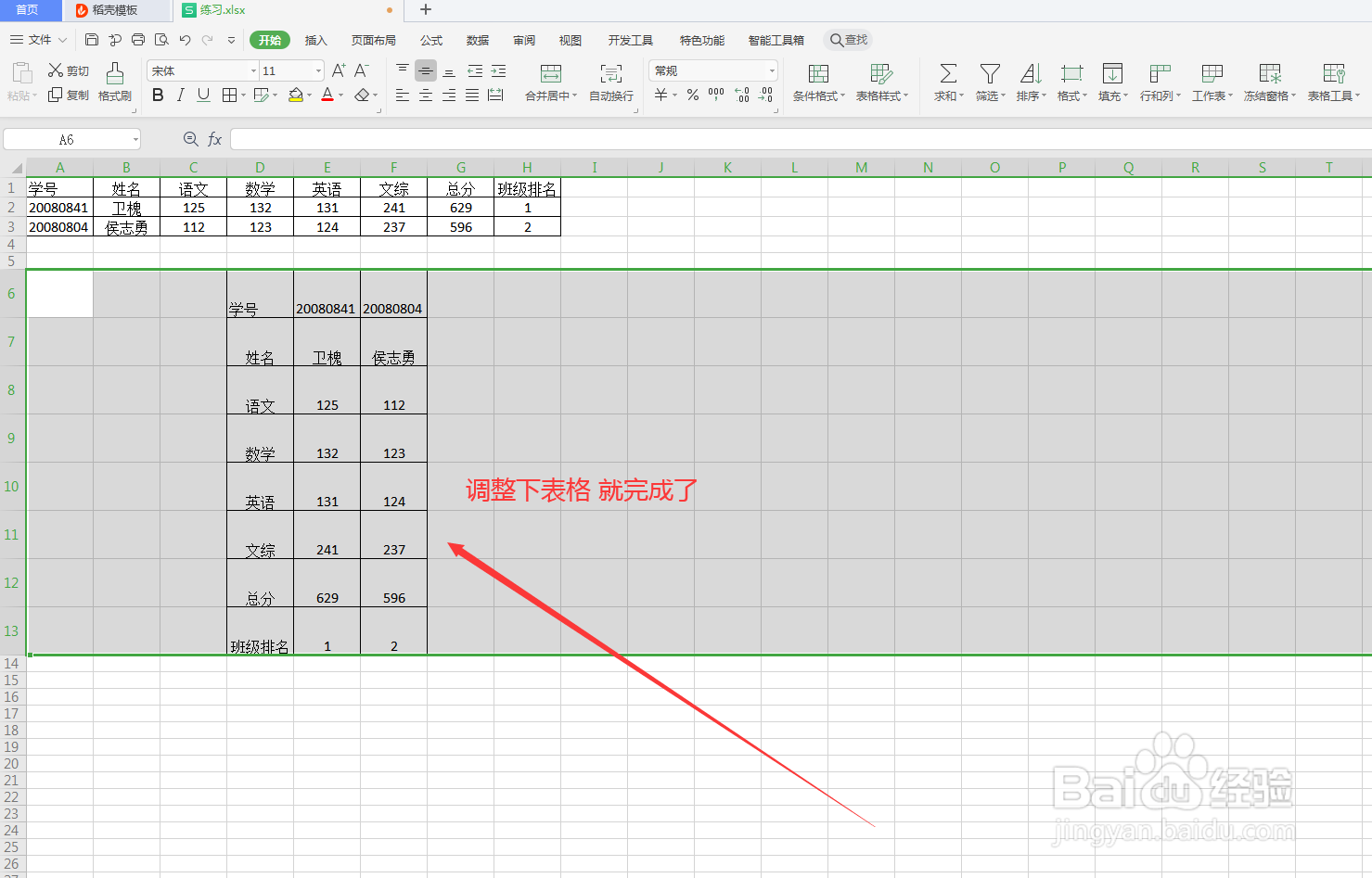Viewport: 1372px width, 878px height.
Task: Open the 文件 menu
Action: click(38, 40)
